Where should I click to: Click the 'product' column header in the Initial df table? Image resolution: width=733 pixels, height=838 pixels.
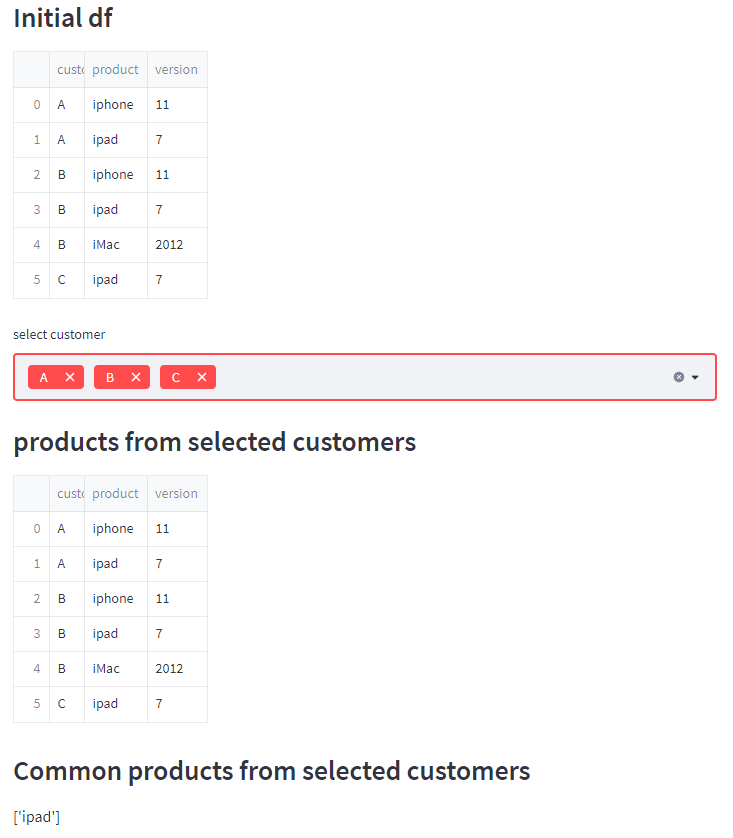click(115, 70)
